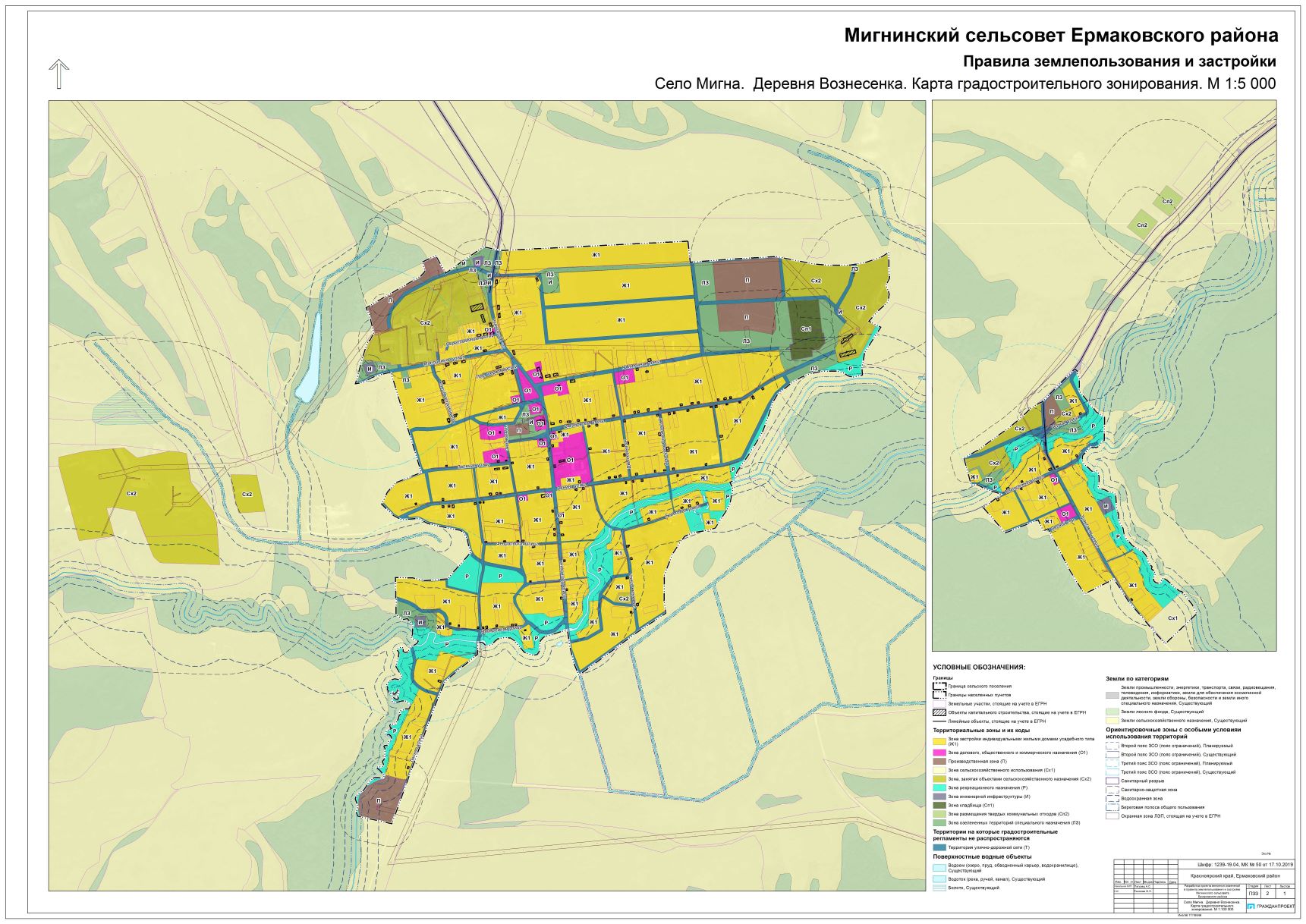Pick the blue road network (Т) swatch

point(939,847)
